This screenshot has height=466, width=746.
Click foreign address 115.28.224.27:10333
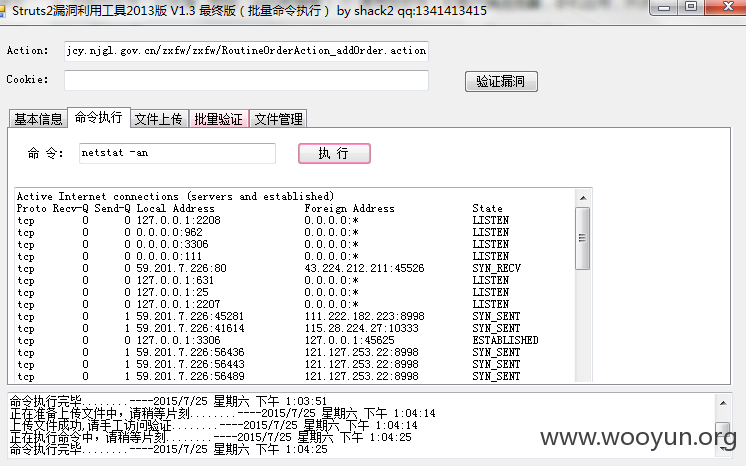[362, 328]
